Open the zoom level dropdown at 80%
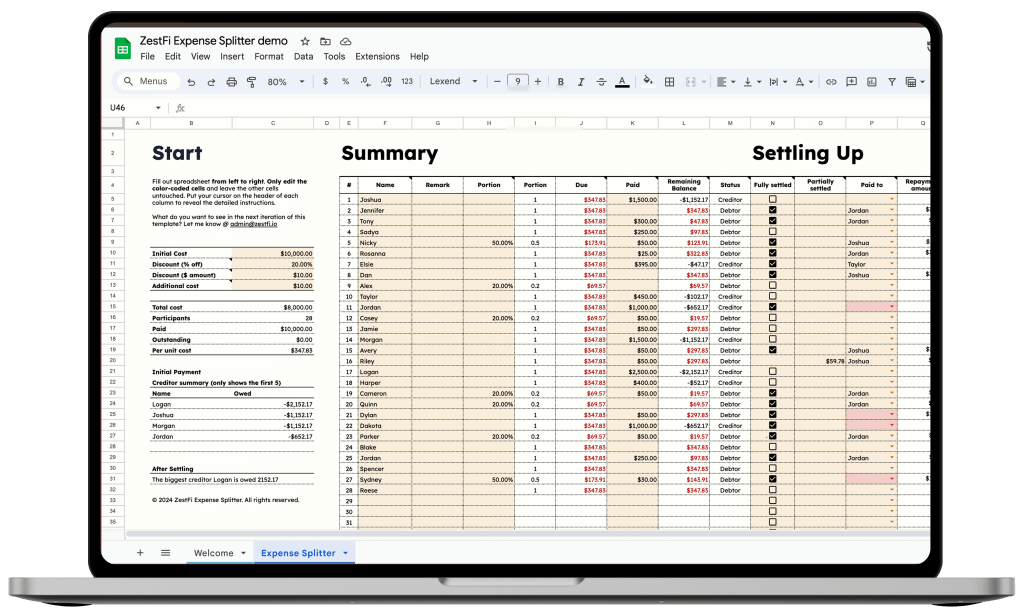Viewport: 1023px width, 615px height. coord(283,82)
